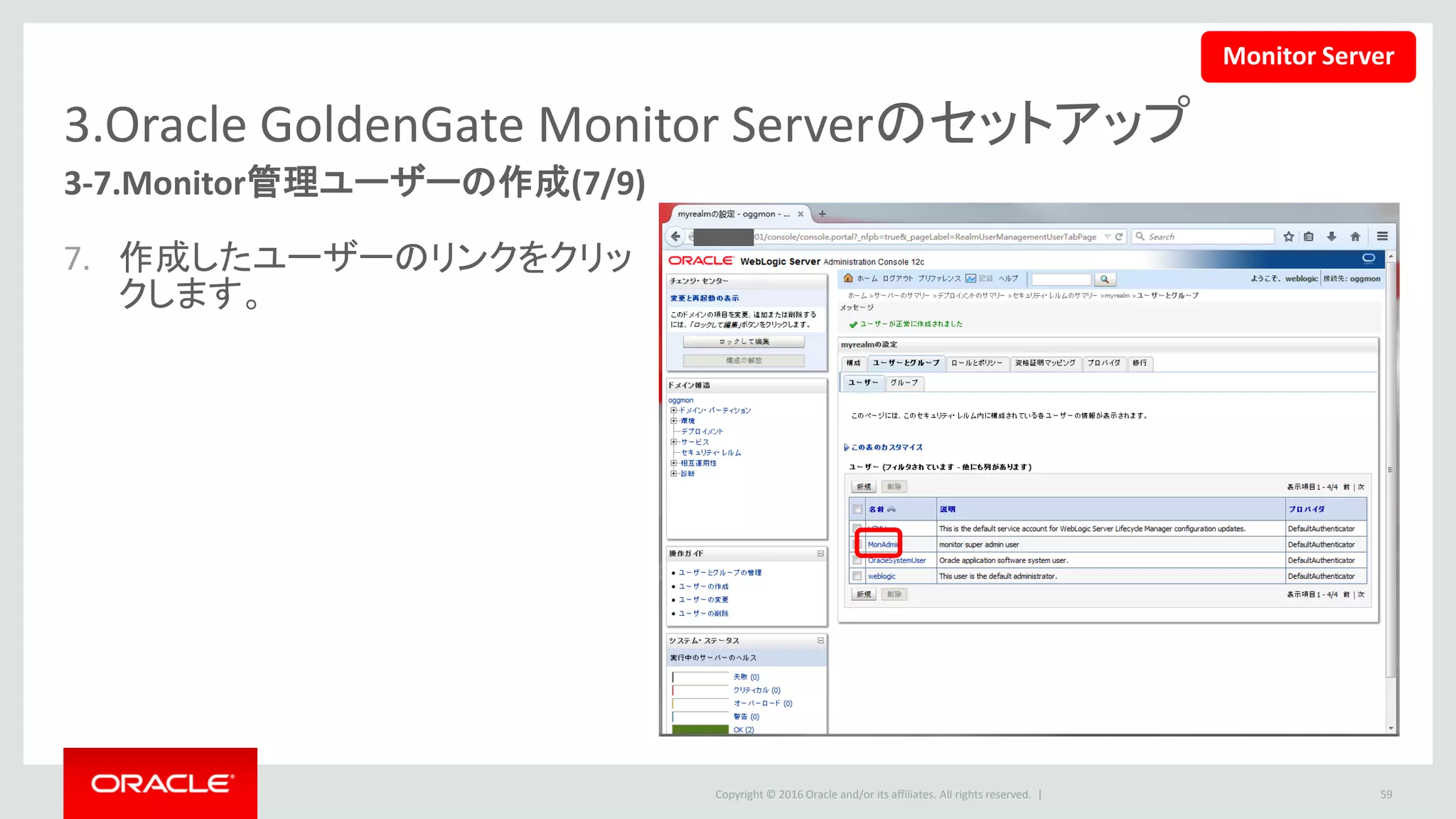The width and height of the screenshot is (1456, 819).
Task: Click the プリファレンス link
Action: (938, 279)
